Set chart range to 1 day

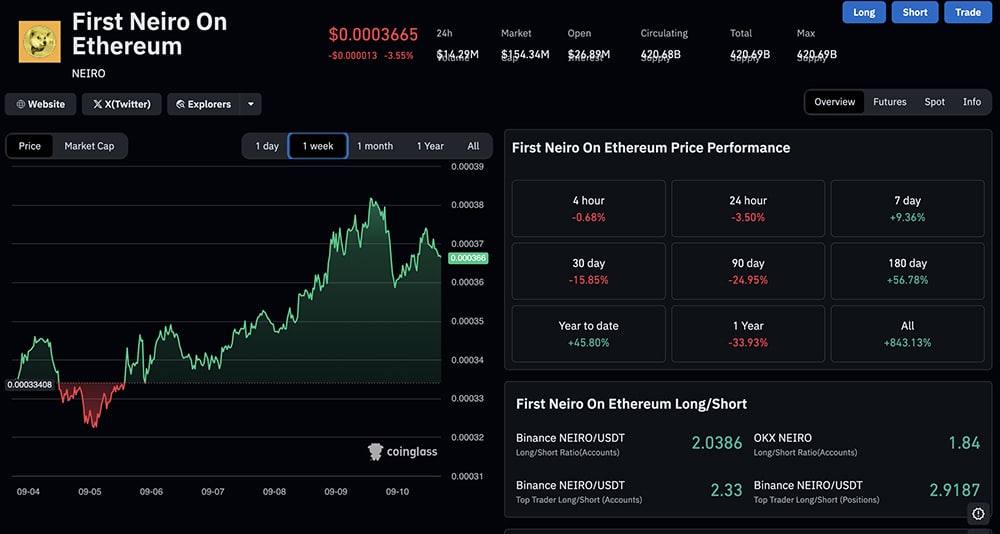tap(267, 146)
